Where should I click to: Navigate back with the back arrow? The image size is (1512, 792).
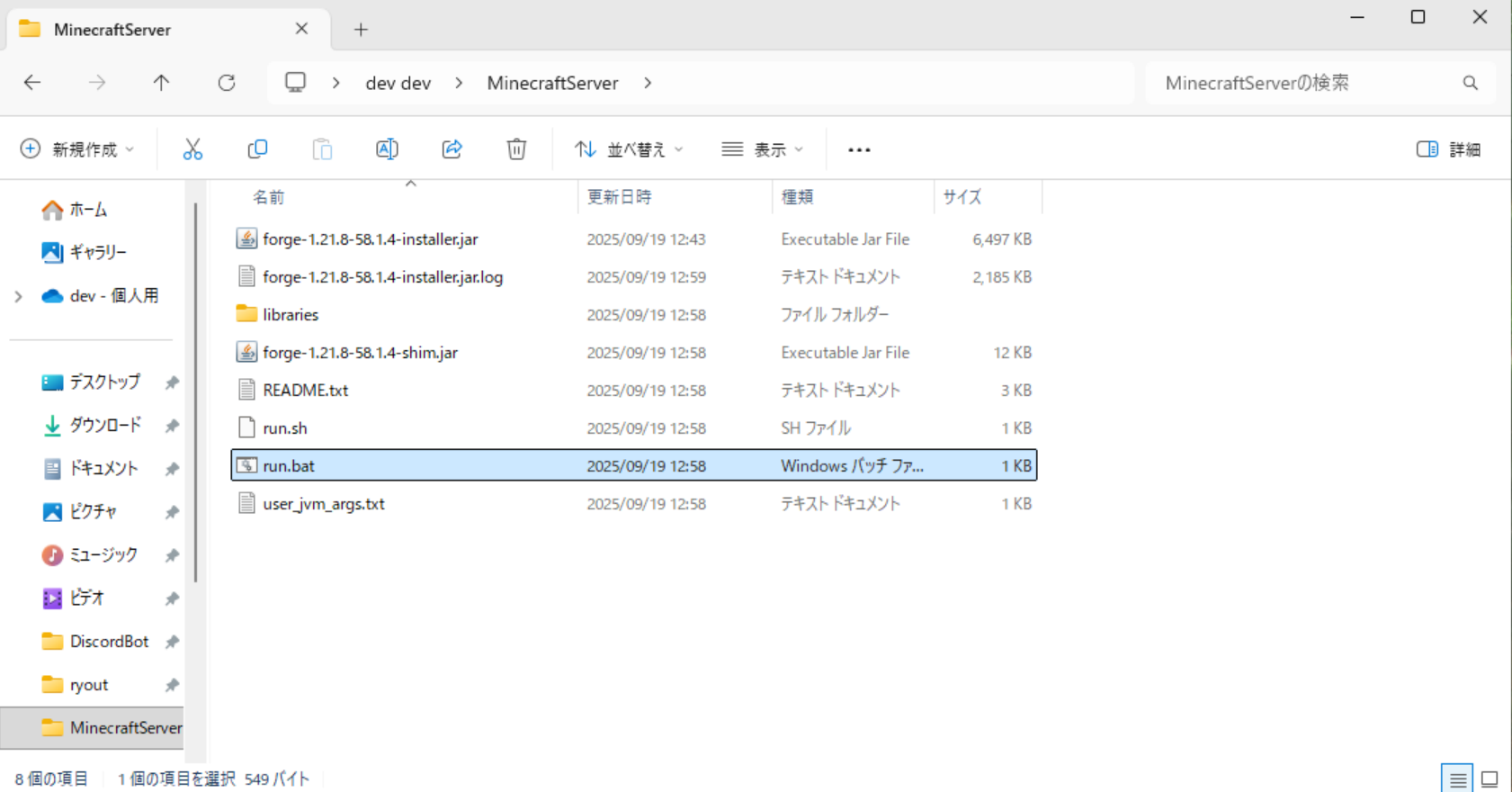(32, 83)
